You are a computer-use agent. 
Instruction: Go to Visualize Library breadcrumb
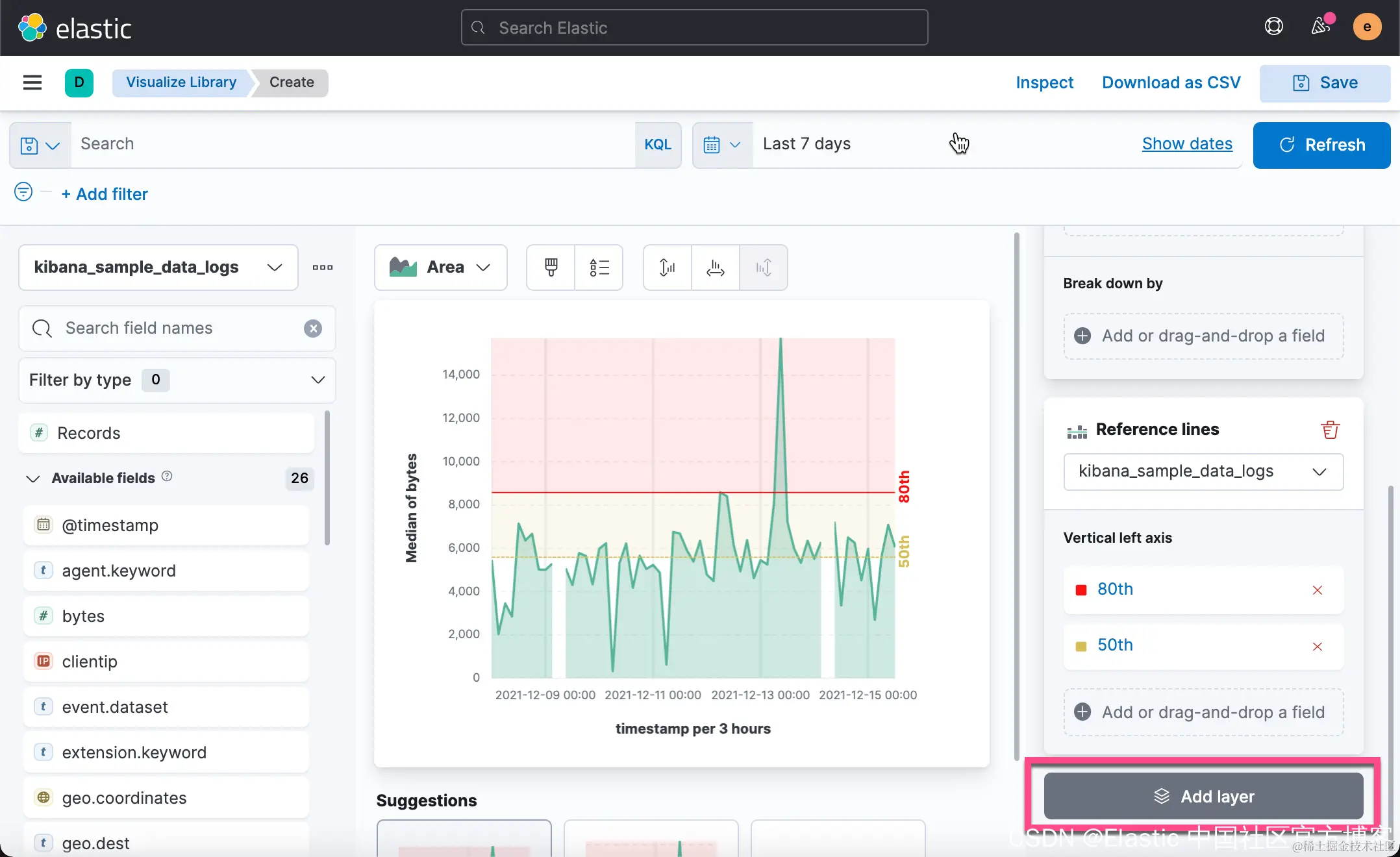(x=181, y=82)
